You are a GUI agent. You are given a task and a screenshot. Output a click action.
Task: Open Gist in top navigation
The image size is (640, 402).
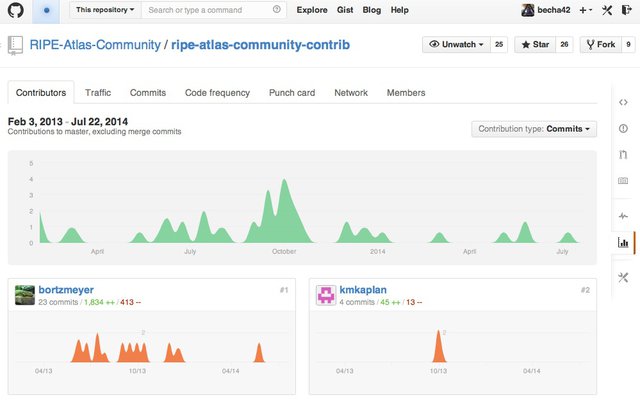(345, 10)
